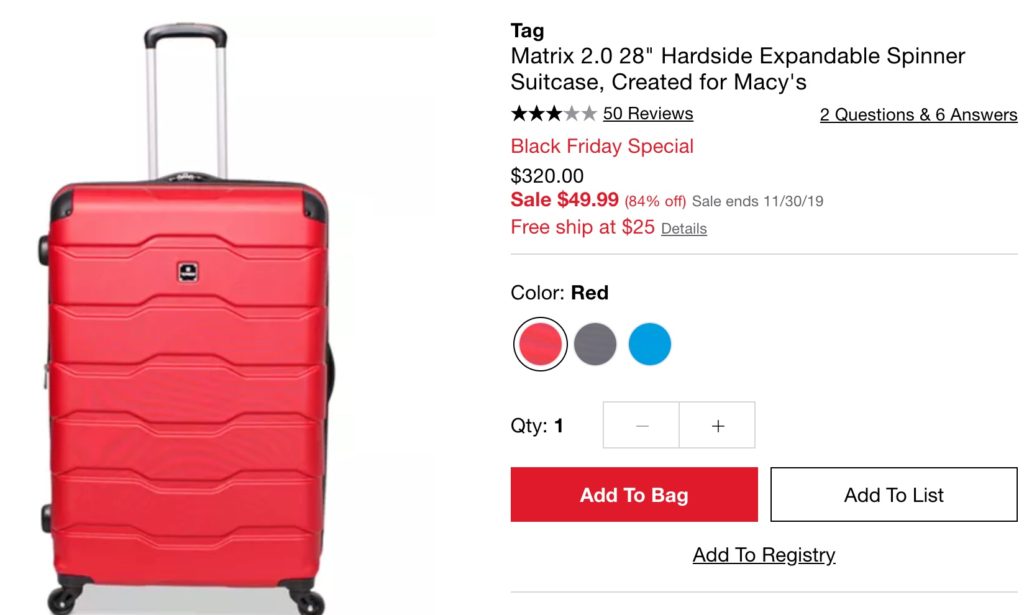Open free shipping Details link
The width and height of the screenshot is (1024, 615).
684,229
